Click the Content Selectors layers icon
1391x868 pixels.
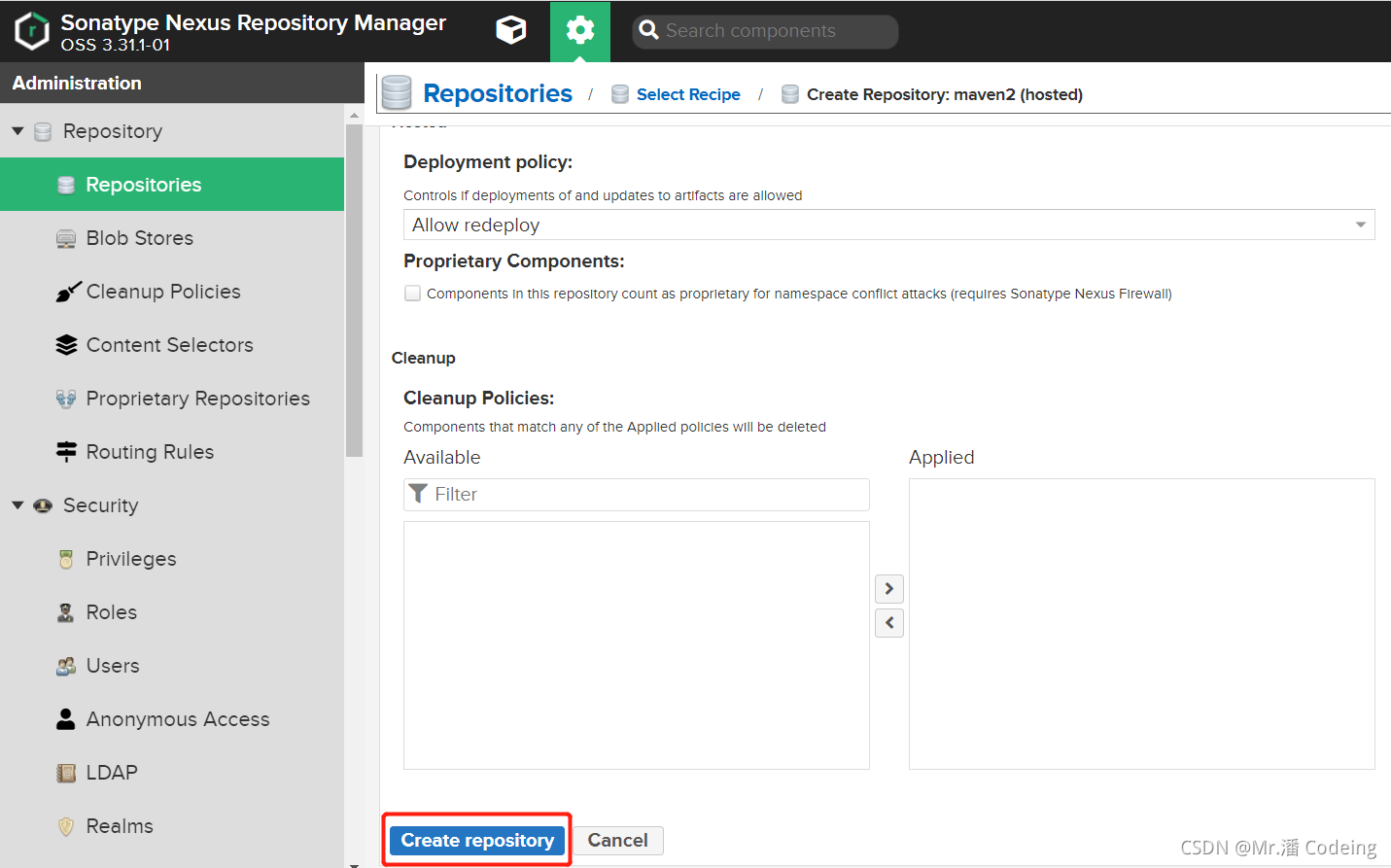coord(66,345)
